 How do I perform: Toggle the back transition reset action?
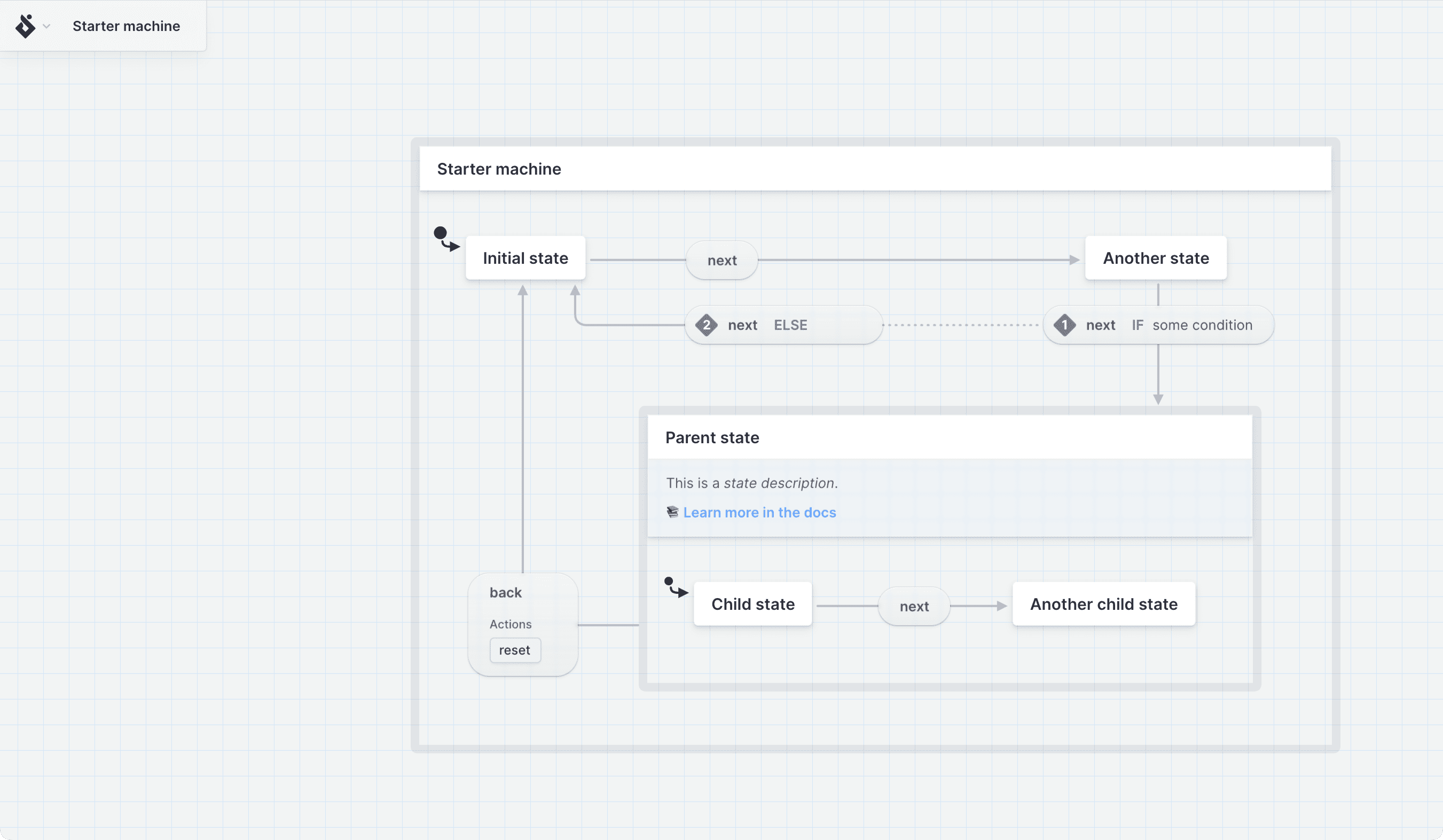[x=515, y=650]
